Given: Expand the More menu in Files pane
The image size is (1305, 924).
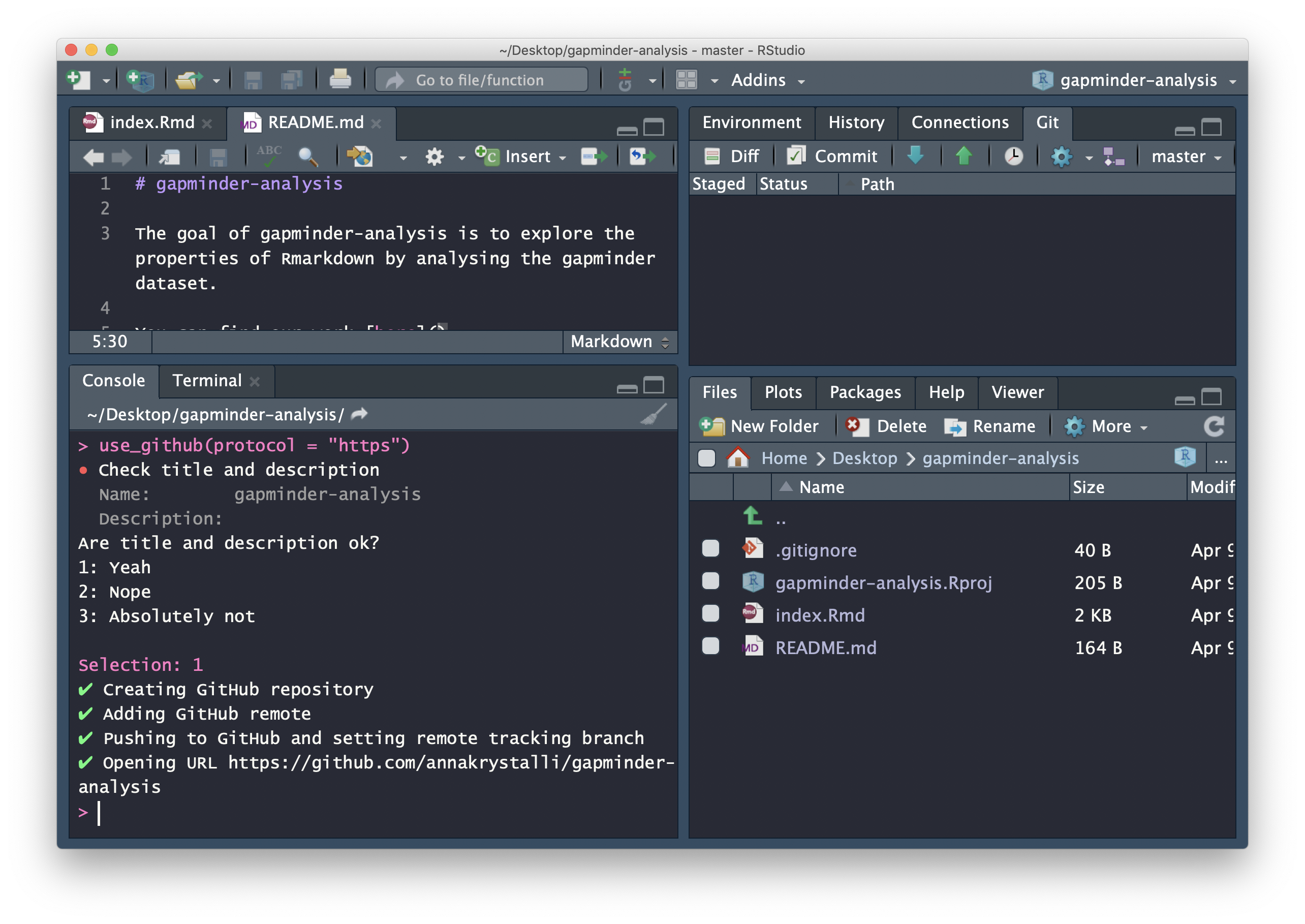Looking at the screenshot, I should (1106, 426).
